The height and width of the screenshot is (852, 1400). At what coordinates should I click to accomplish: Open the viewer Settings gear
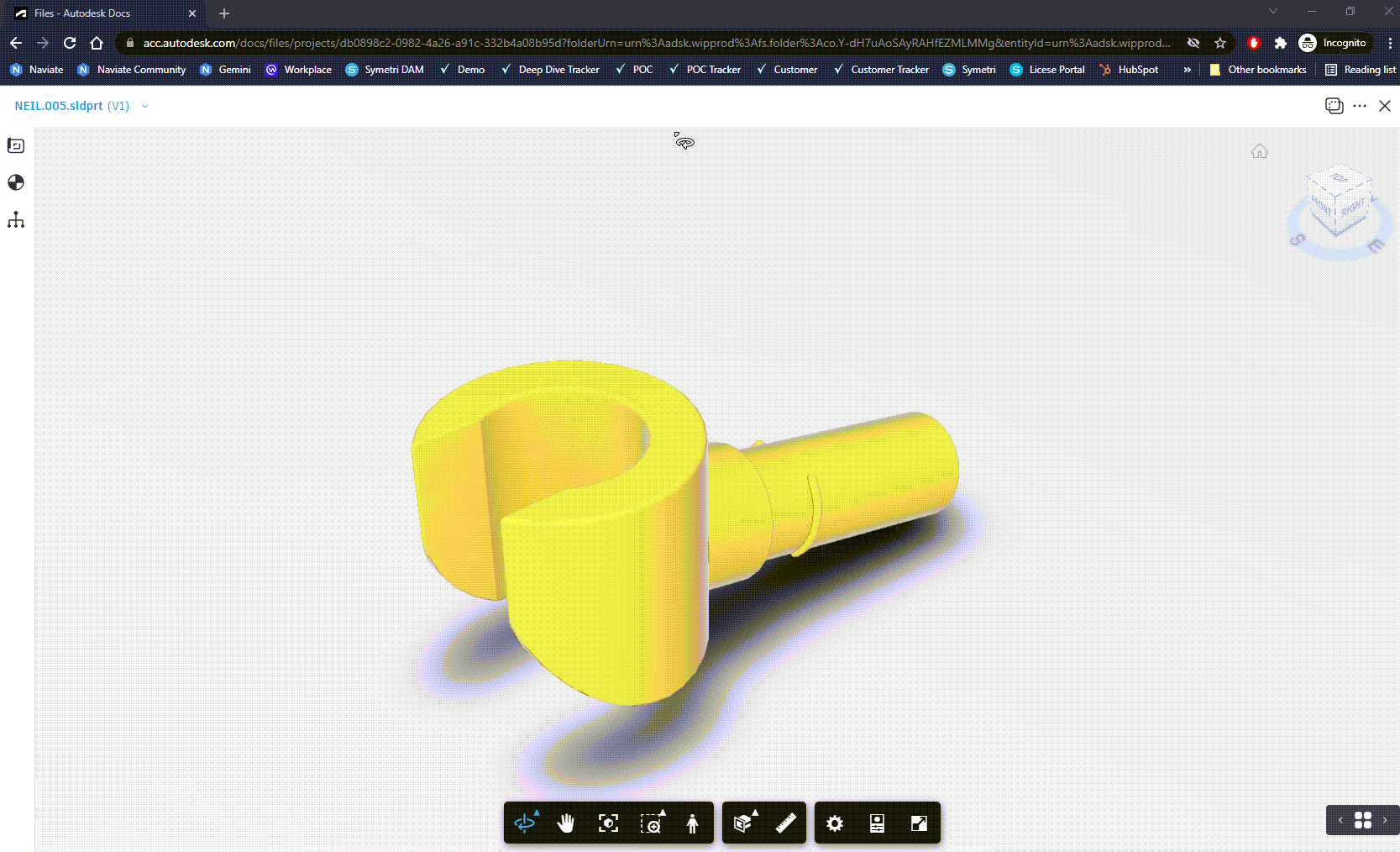(835, 823)
